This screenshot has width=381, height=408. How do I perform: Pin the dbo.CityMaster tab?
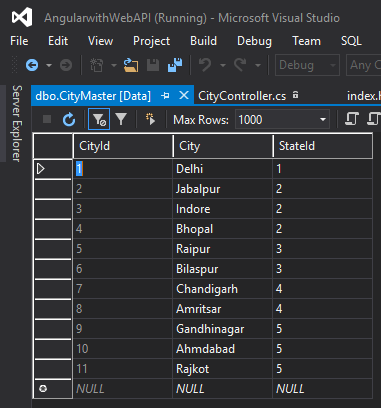click(x=165, y=96)
